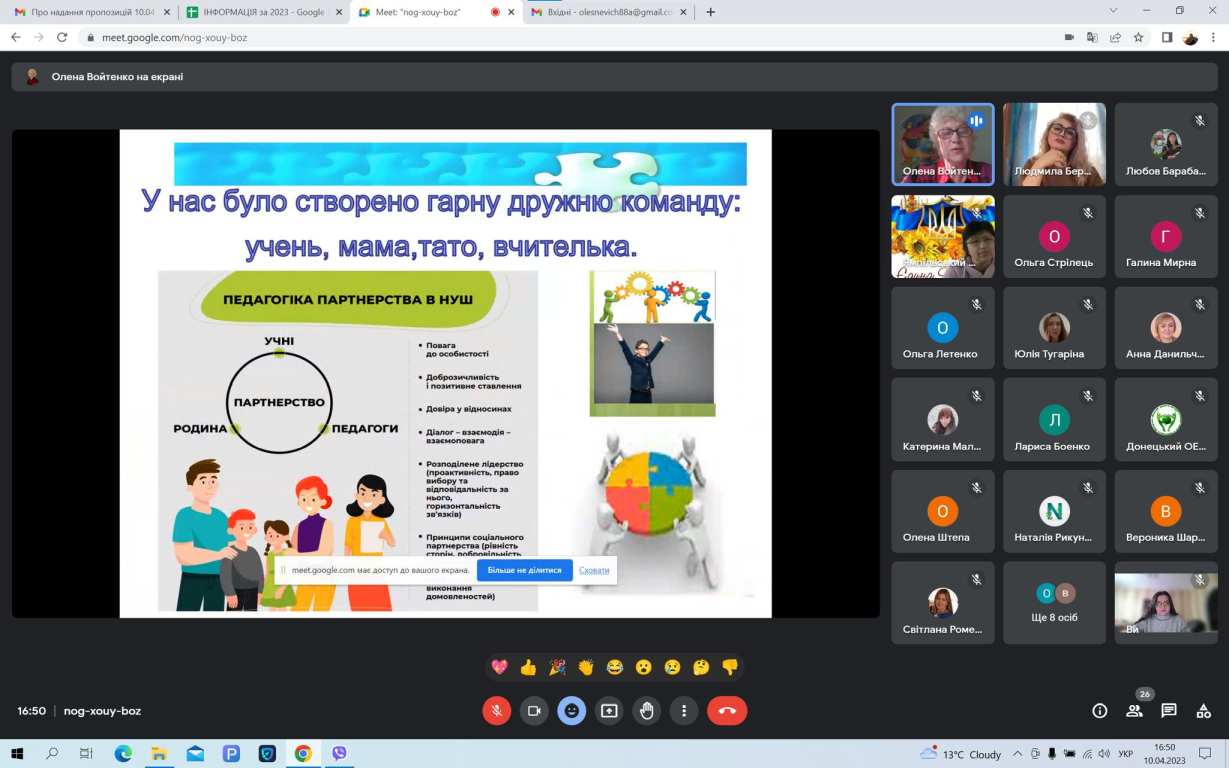
Task: Send the thumbs up reaction
Action: point(529,667)
